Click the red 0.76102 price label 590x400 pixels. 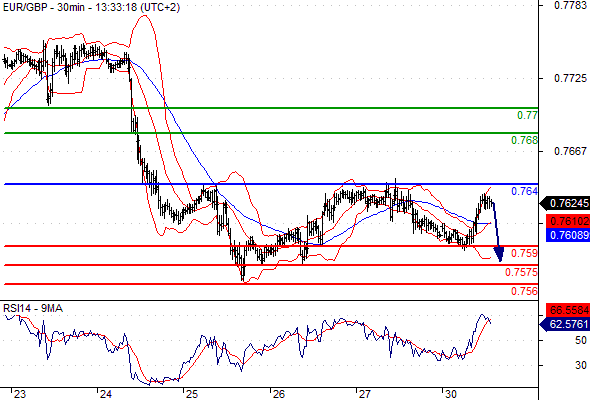(568, 221)
